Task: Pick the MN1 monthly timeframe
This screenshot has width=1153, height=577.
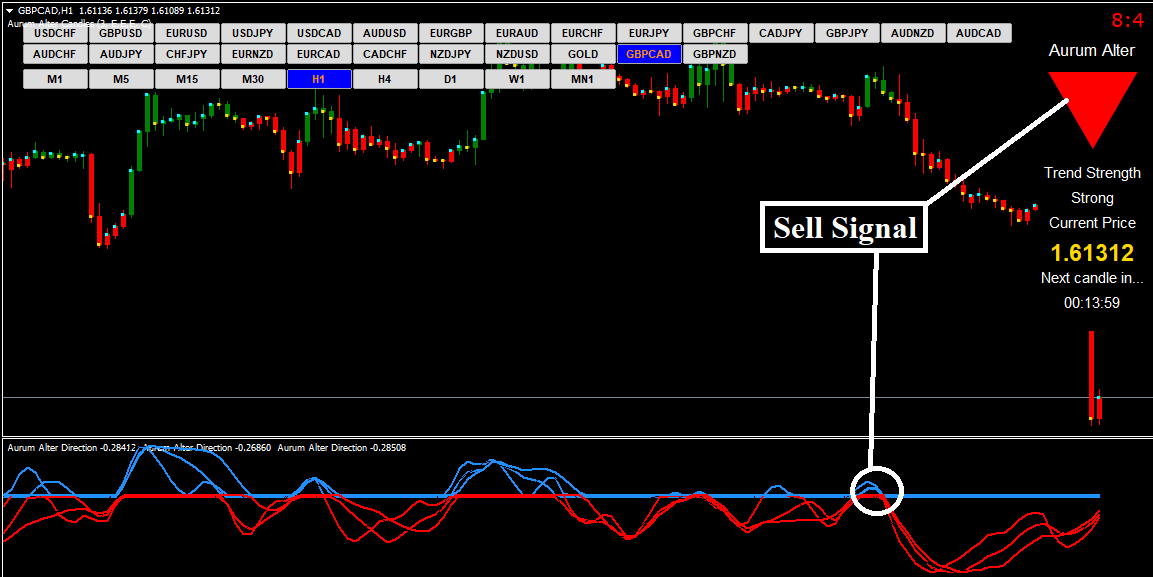Action: (582, 79)
